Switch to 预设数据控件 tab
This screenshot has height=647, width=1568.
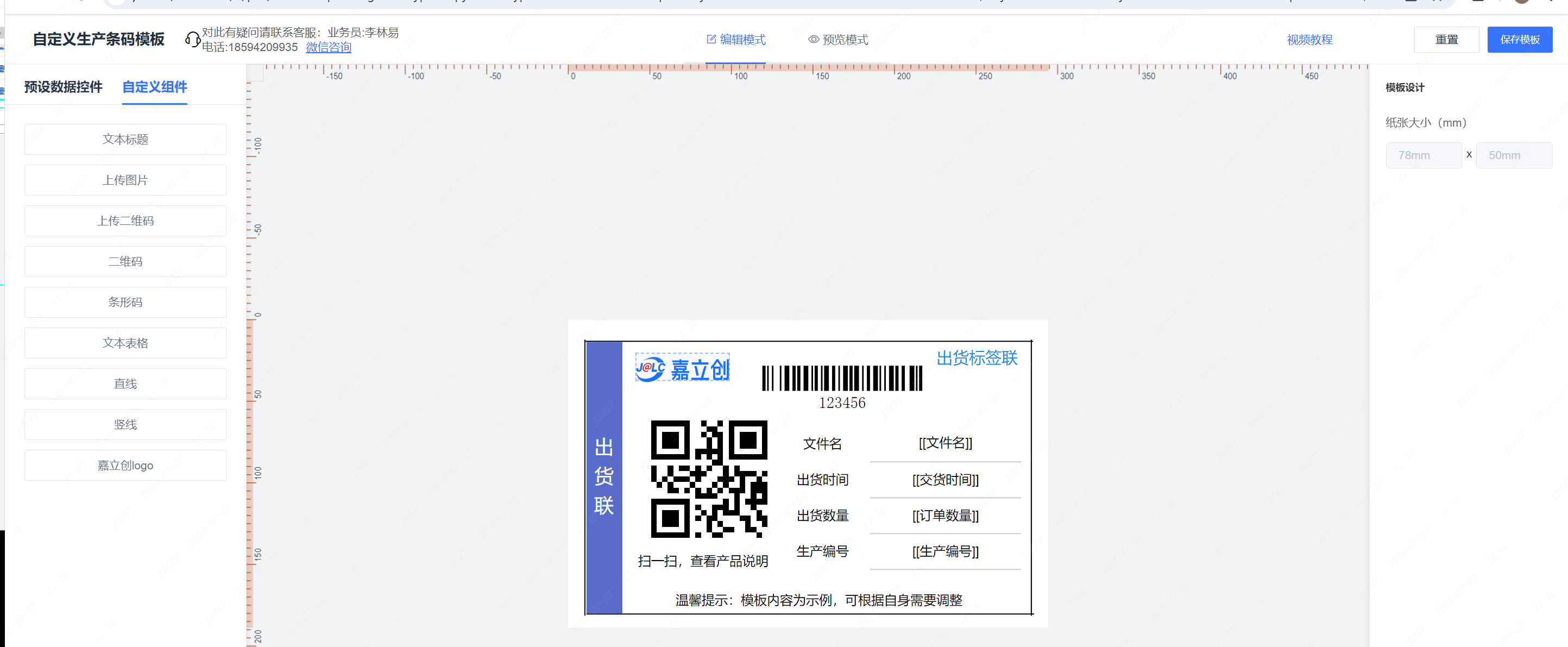coord(64,87)
